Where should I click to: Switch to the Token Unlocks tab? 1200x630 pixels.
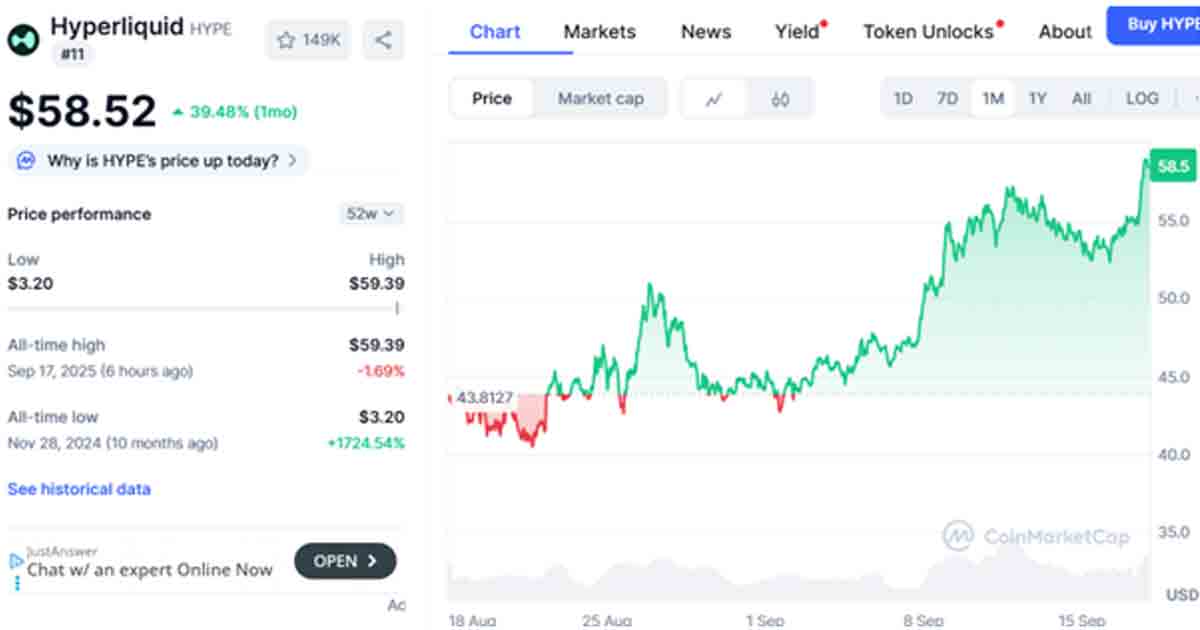(928, 32)
